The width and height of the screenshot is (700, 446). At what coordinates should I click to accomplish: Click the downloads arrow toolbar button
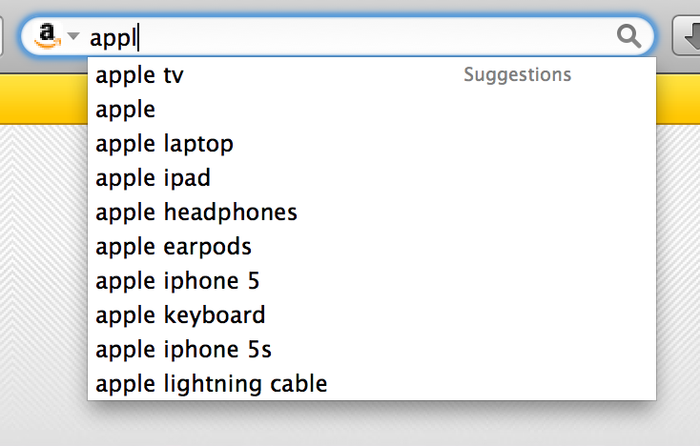[x=687, y=36]
